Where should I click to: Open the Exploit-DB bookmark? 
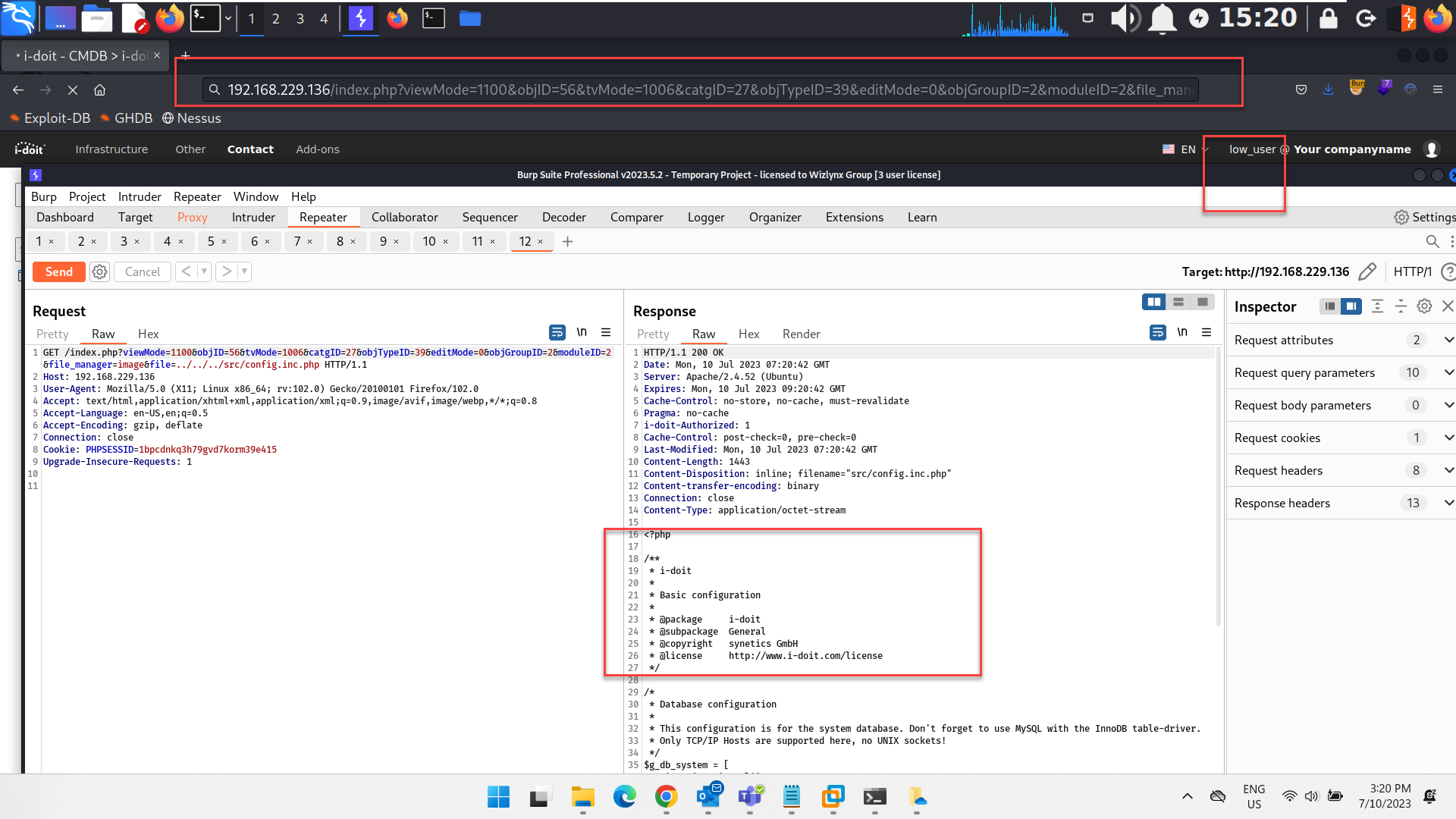pos(51,118)
